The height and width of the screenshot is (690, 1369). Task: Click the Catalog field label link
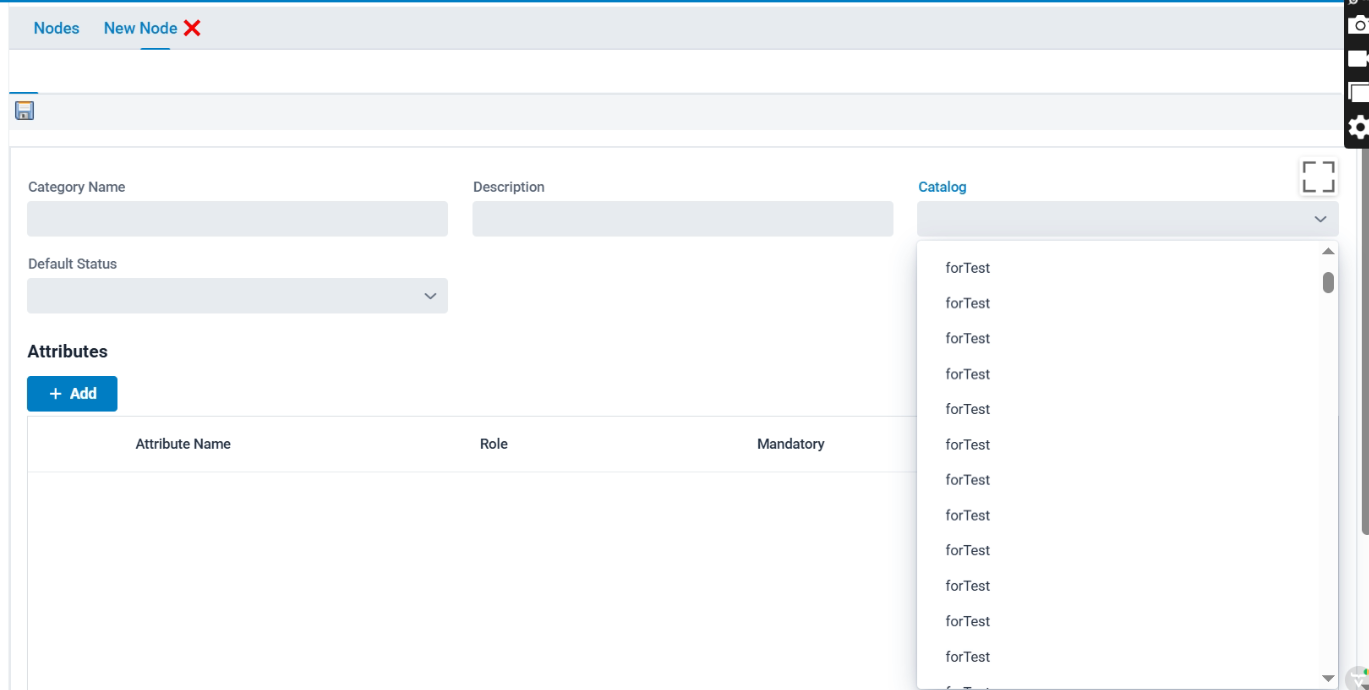coord(942,187)
